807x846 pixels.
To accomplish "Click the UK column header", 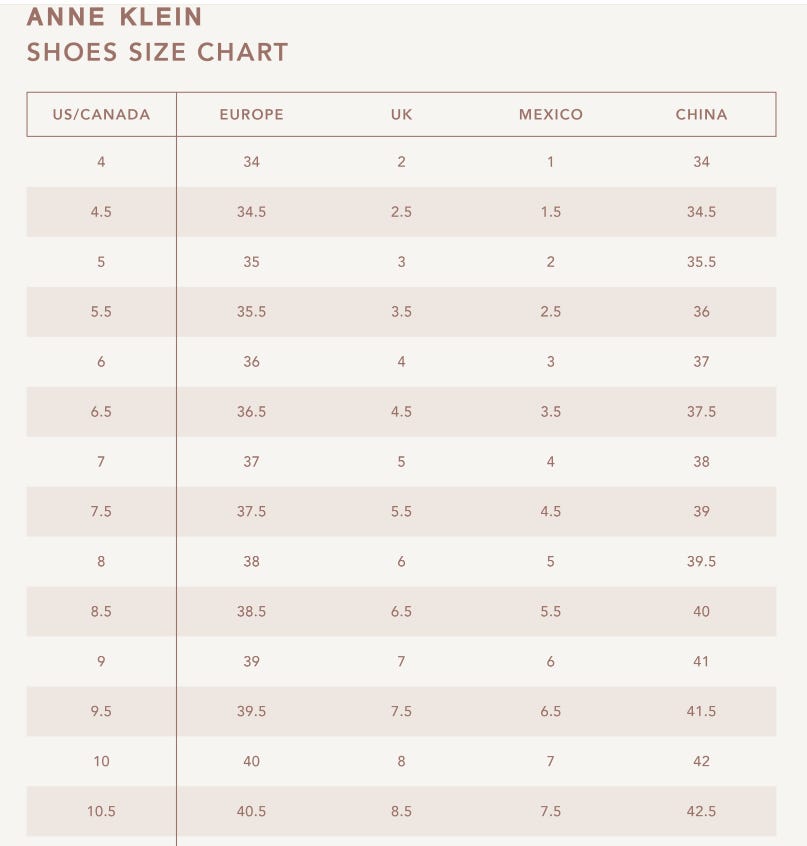I will 401,114.
